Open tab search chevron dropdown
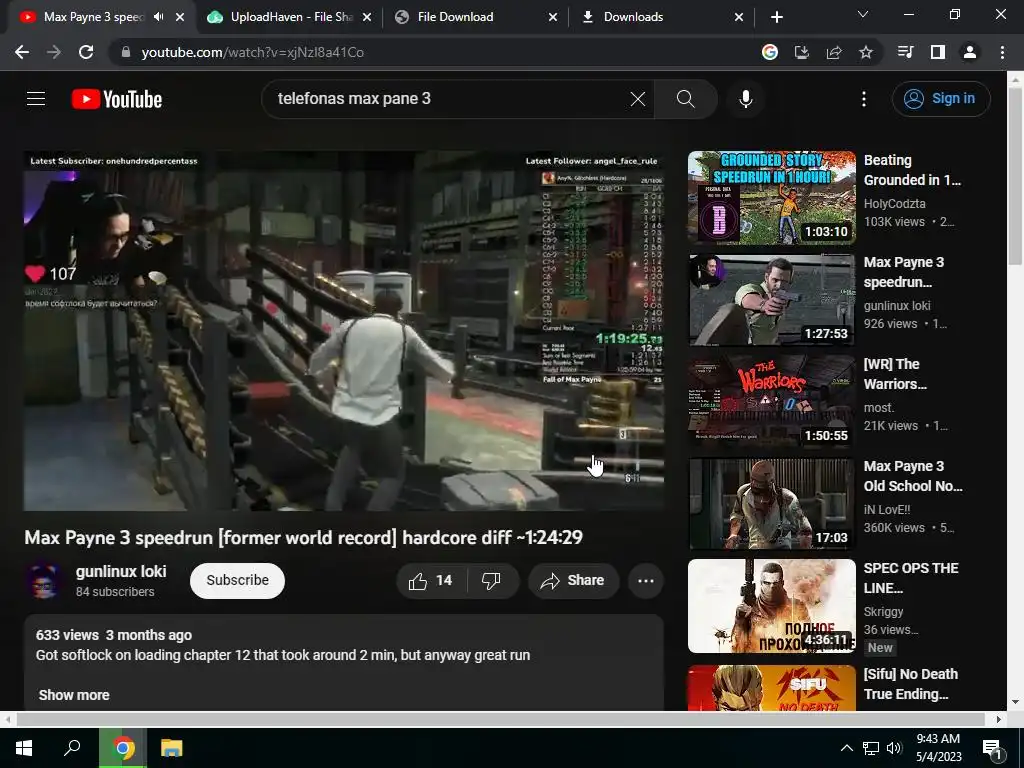This screenshot has width=1024, height=768. pyautogui.click(x=863, y=14)
